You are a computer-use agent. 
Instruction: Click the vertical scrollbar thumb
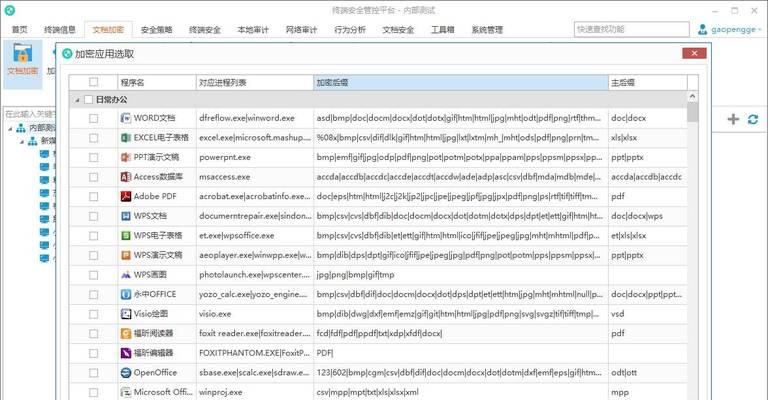(693, 112)
